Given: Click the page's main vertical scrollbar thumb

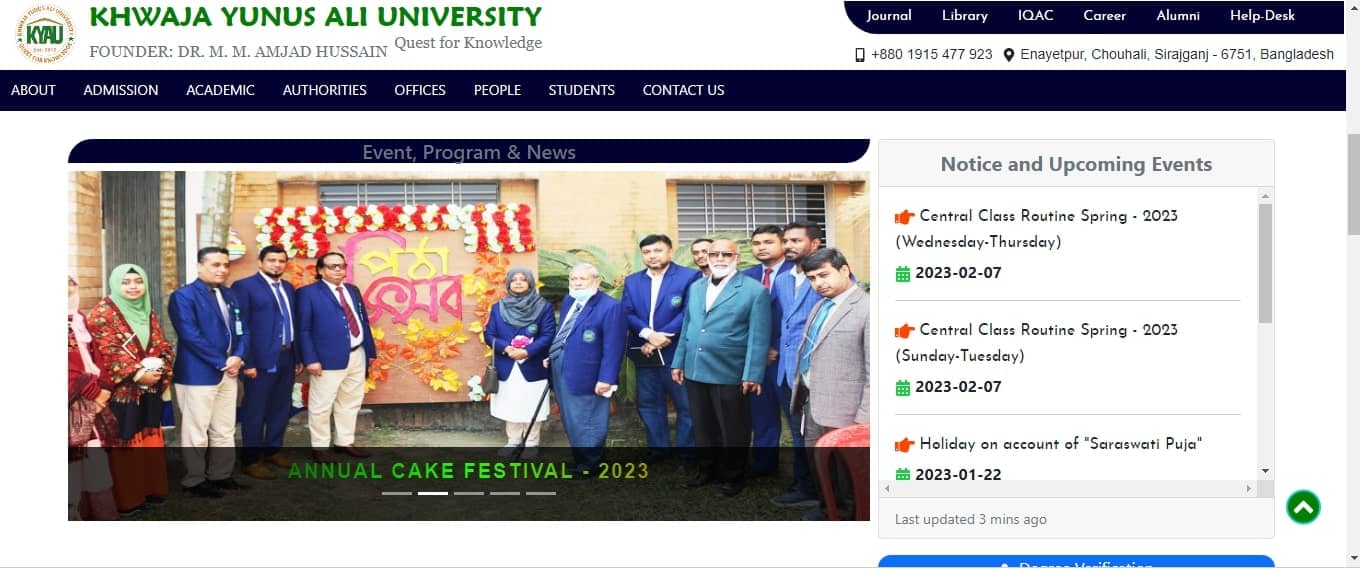Looking at the screenshot, I should pyautogui.click(x=1353, y=185).
